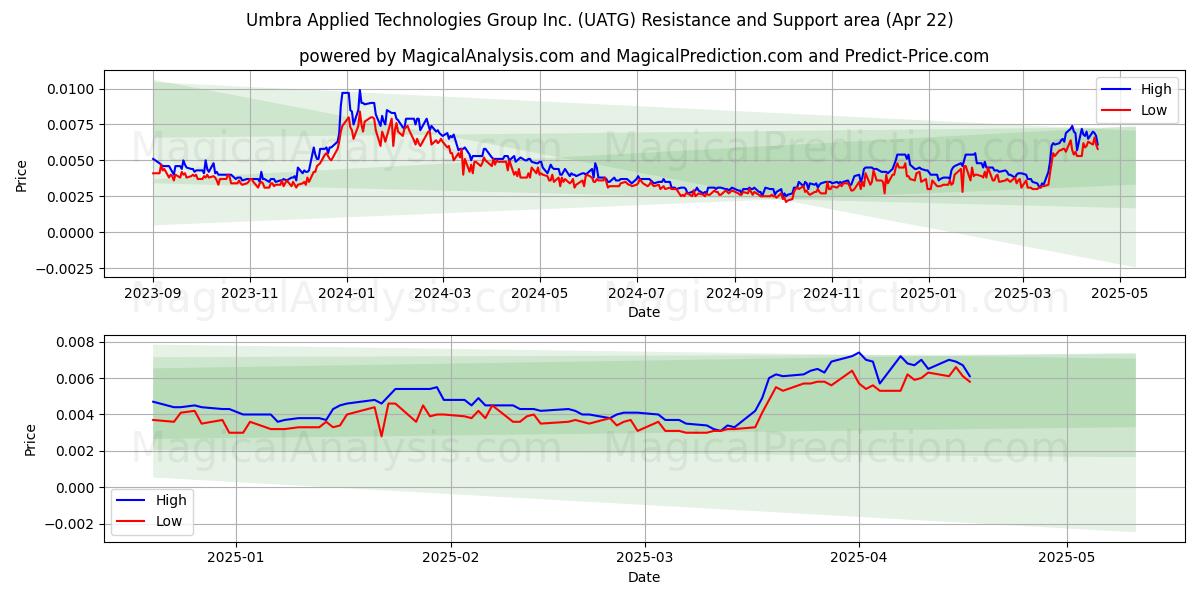Screen dimensions: 1200x600
Task: Click 'High' label in bottom chart legend
Action: 171,500
